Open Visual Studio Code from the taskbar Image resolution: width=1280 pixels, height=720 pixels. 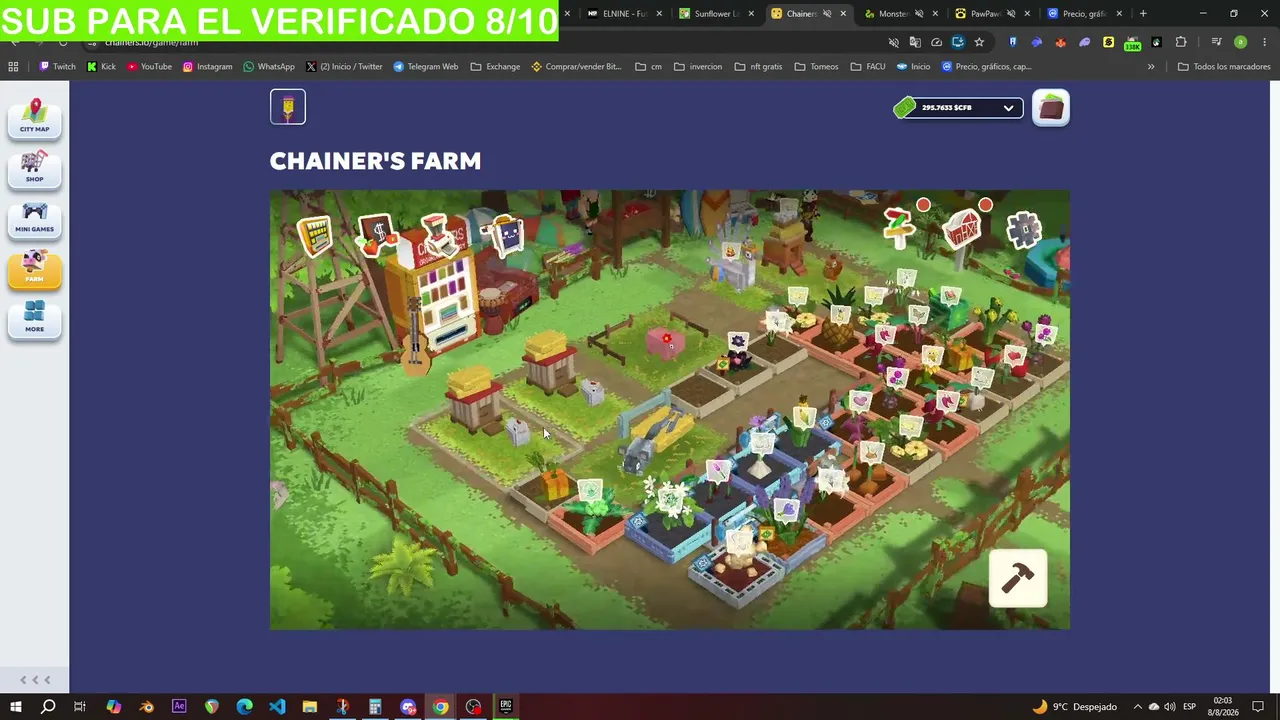click(x=277, y=707)
